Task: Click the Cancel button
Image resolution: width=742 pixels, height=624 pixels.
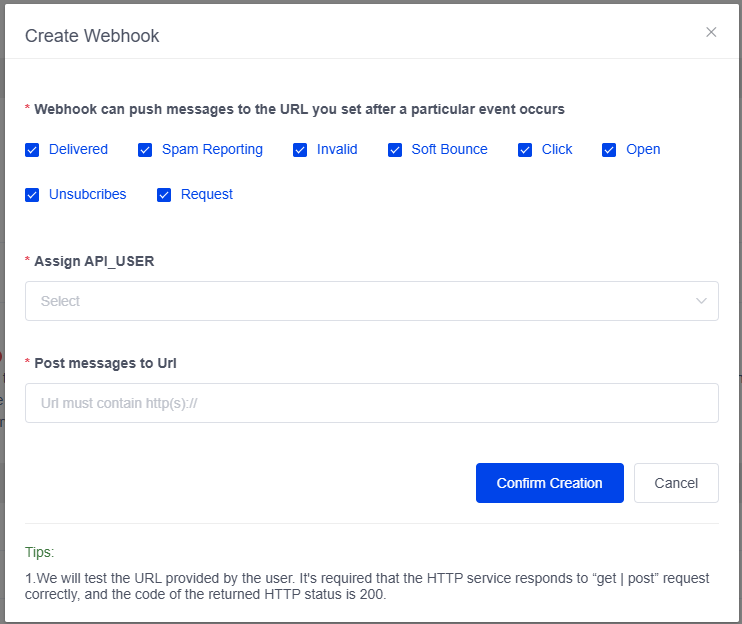Action: tap(676, 483)
